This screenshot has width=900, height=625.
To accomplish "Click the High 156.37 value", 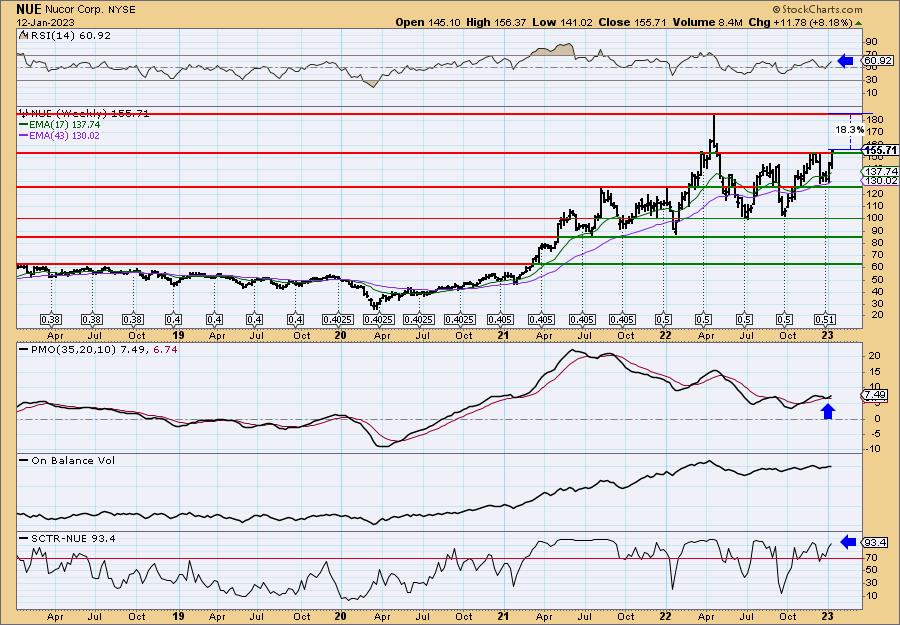I will (x=498, y=22).
